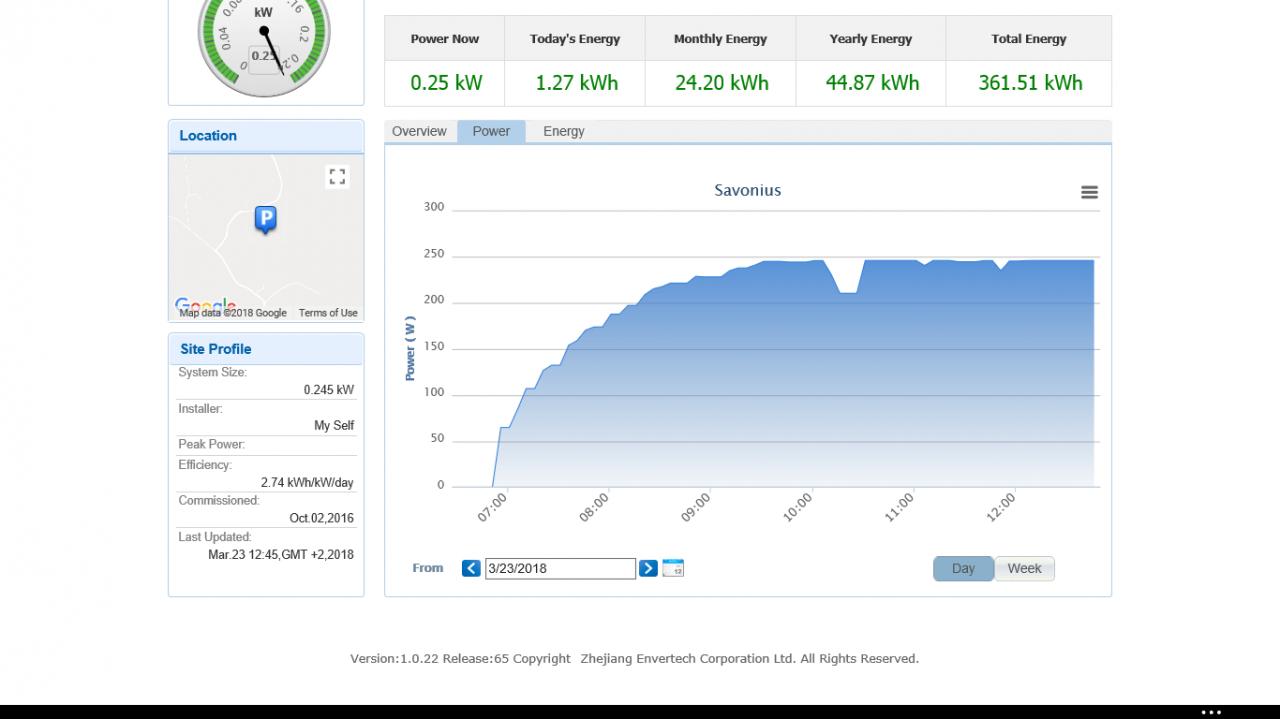Go to the next date with right arrow
The image size is (1280, 719).
coord(648,568)
